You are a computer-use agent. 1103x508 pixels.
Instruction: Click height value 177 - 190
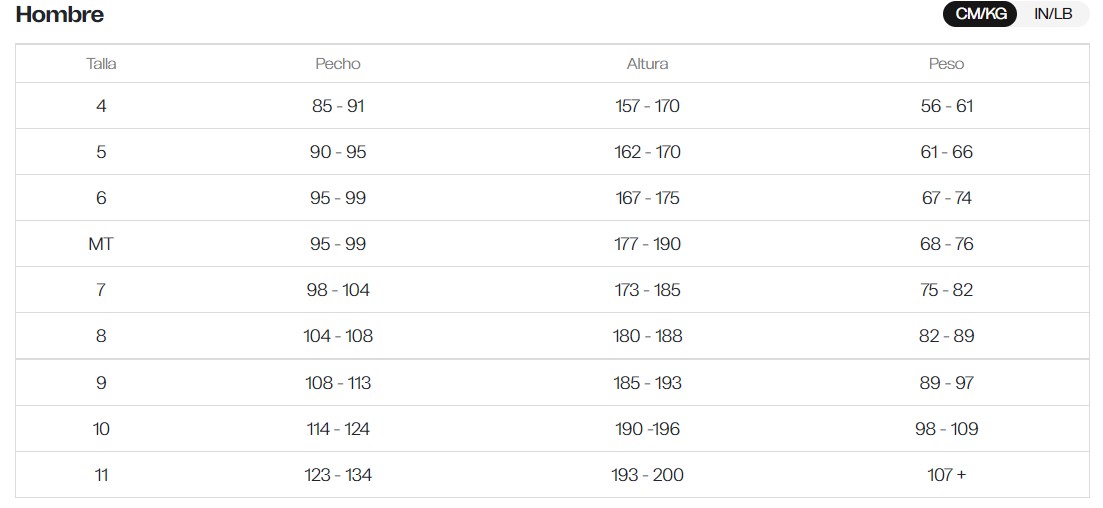coord(647,244)
